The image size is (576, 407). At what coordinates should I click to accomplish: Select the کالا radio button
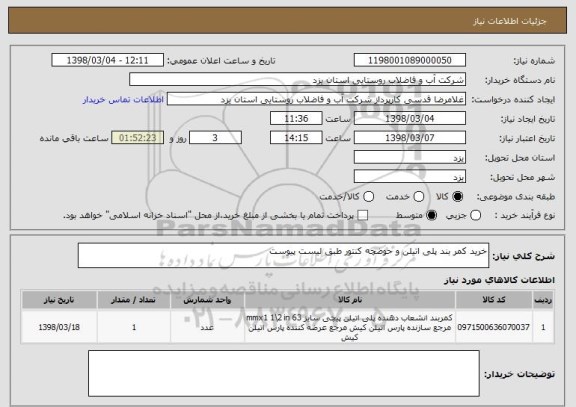pos(457,197)
